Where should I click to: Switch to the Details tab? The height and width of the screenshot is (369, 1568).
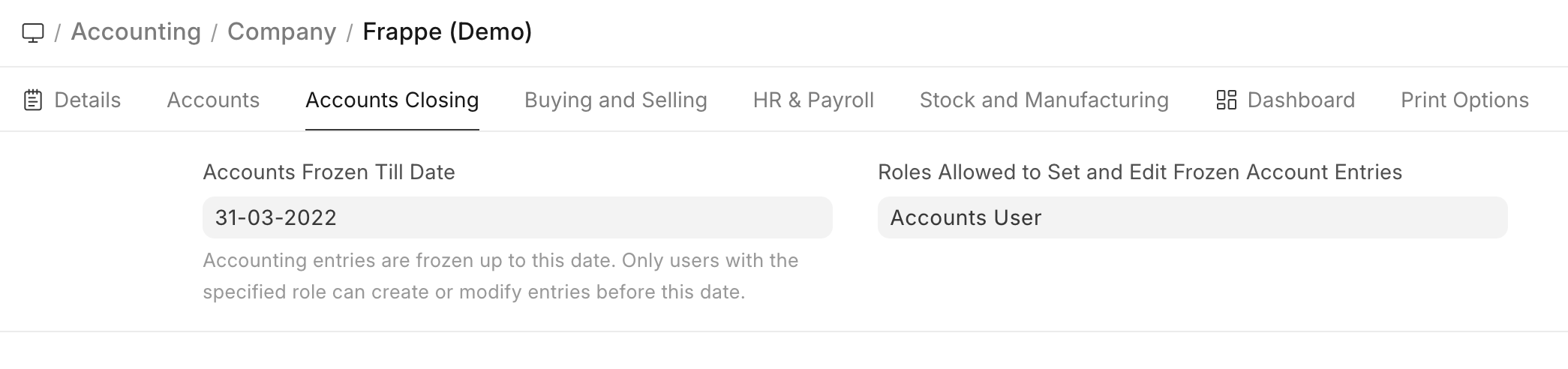click(x=87, y=100)
